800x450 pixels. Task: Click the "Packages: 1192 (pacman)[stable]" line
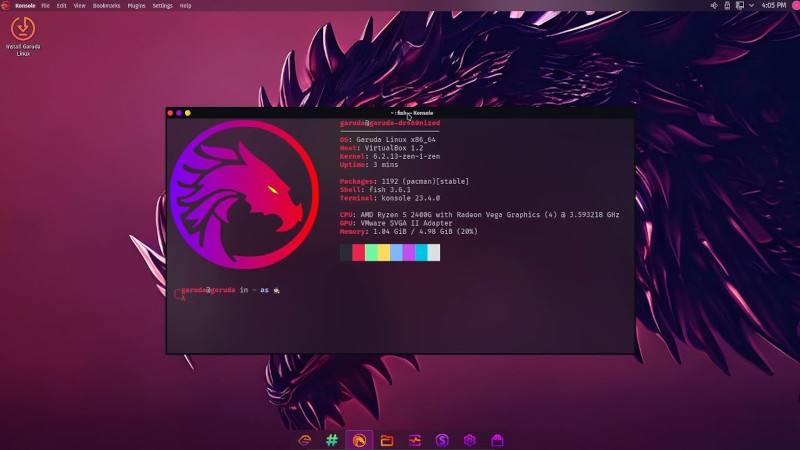[x=405, y=181]
